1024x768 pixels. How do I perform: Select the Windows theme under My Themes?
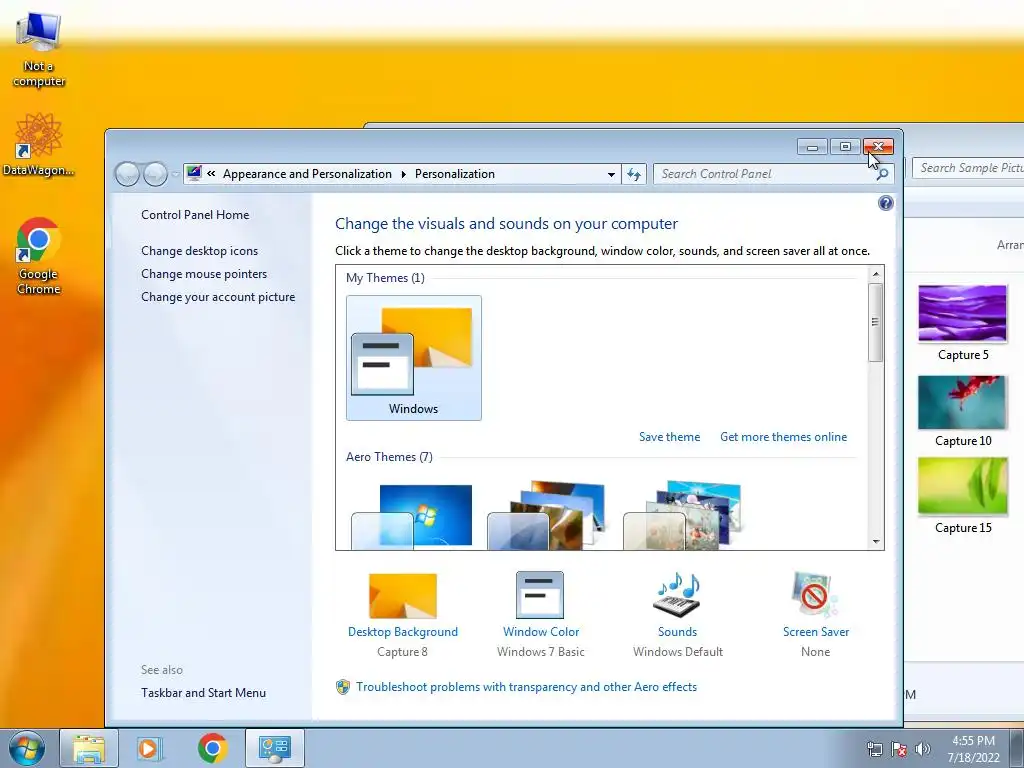[414, 358]
